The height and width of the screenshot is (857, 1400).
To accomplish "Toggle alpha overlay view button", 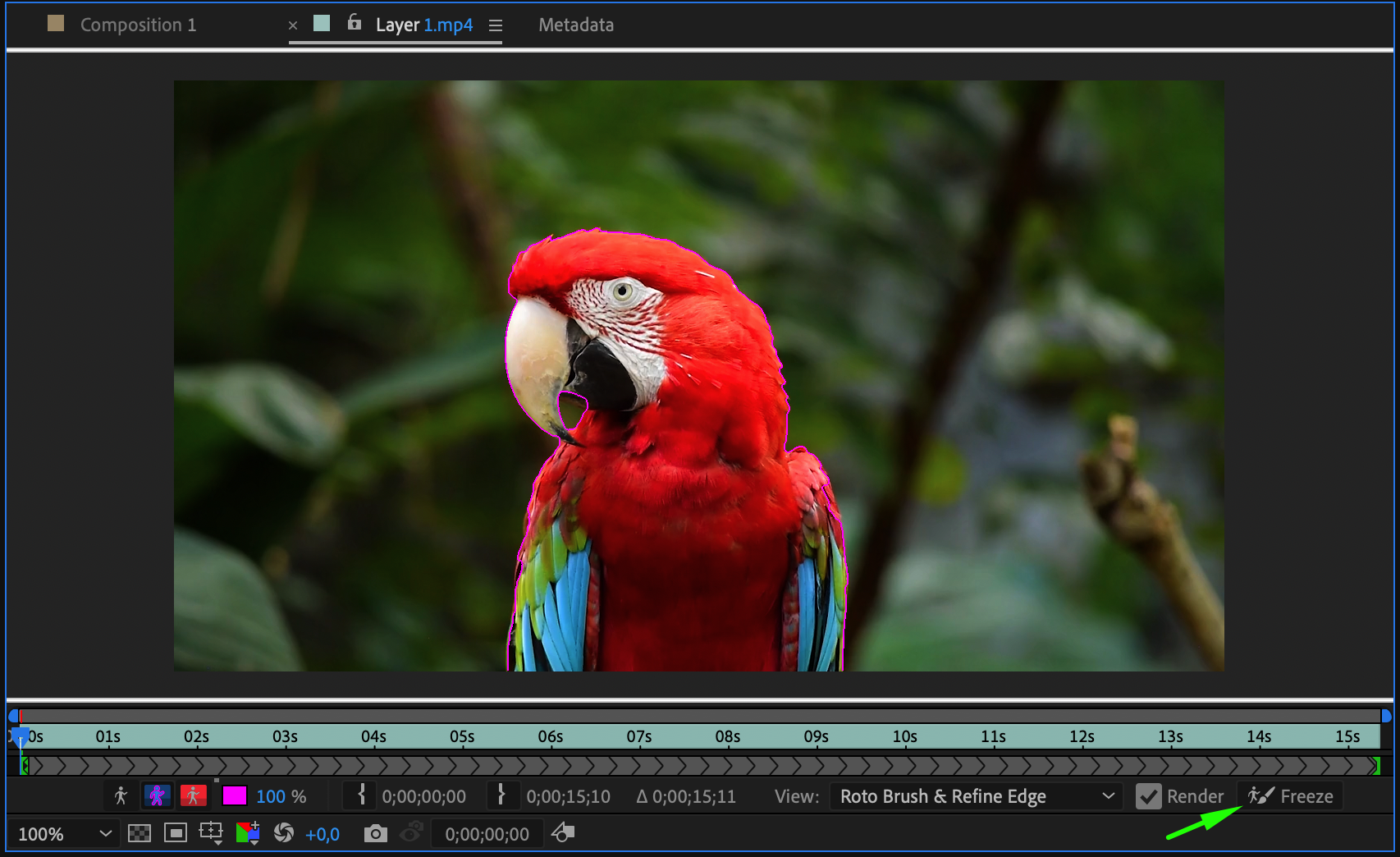I will pyautogui.click(x=194, y=795).
